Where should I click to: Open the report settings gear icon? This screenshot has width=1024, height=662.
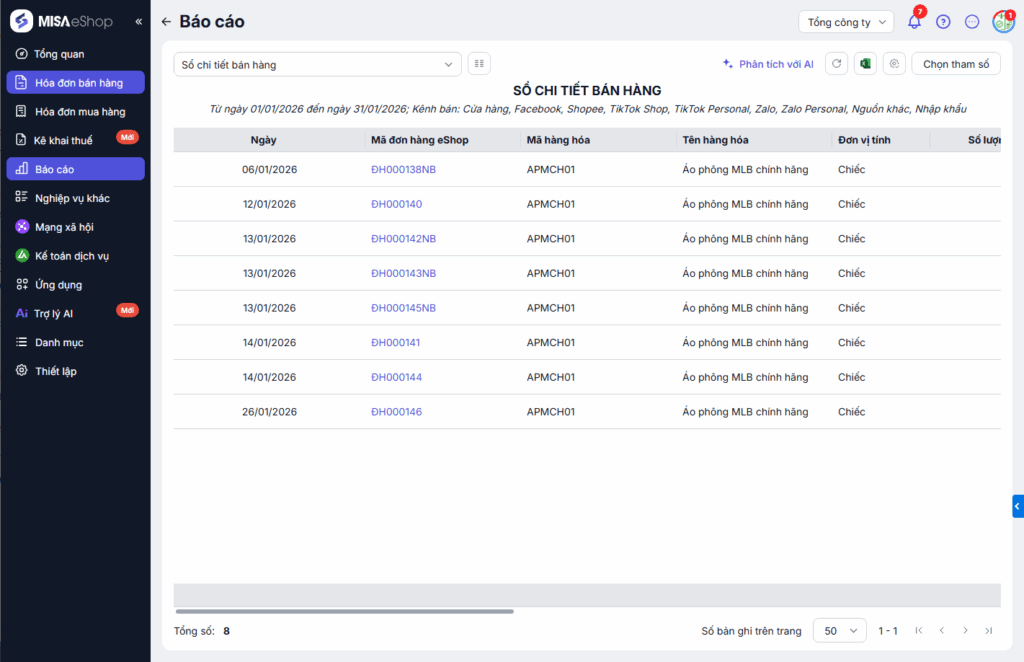894,64
